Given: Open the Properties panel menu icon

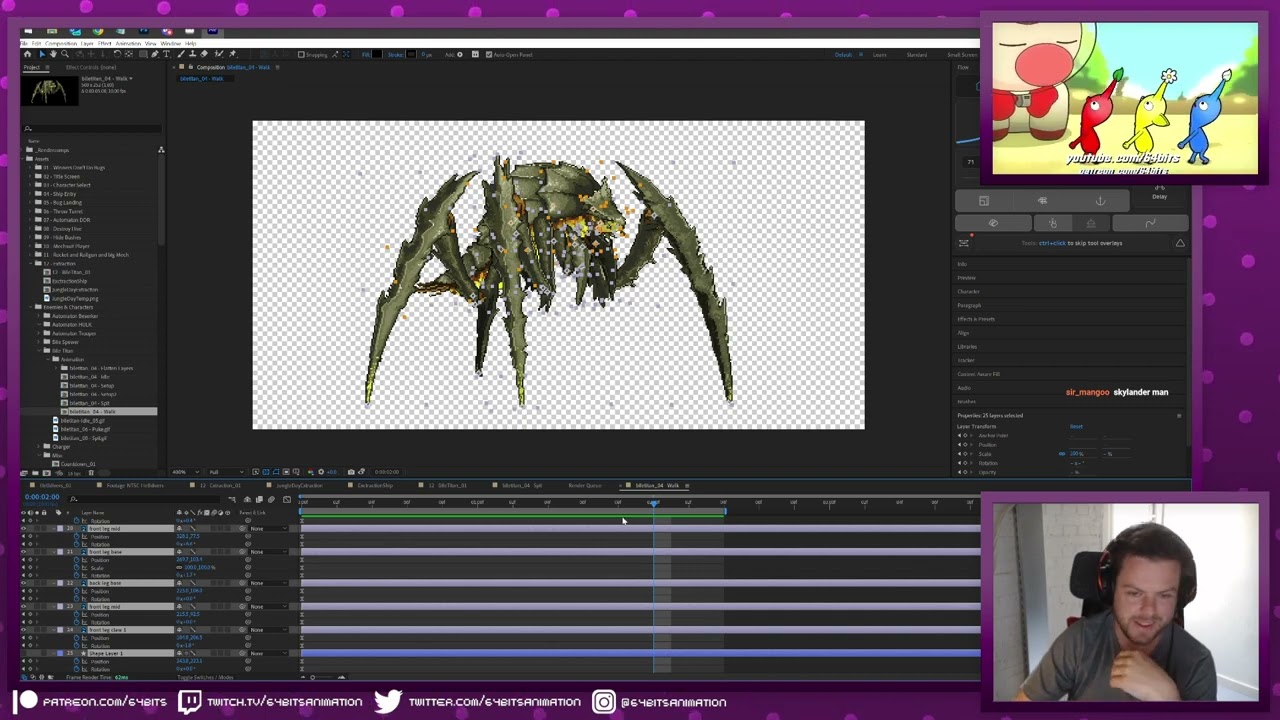Looking at the screenshot, I should coord(1179,415).
